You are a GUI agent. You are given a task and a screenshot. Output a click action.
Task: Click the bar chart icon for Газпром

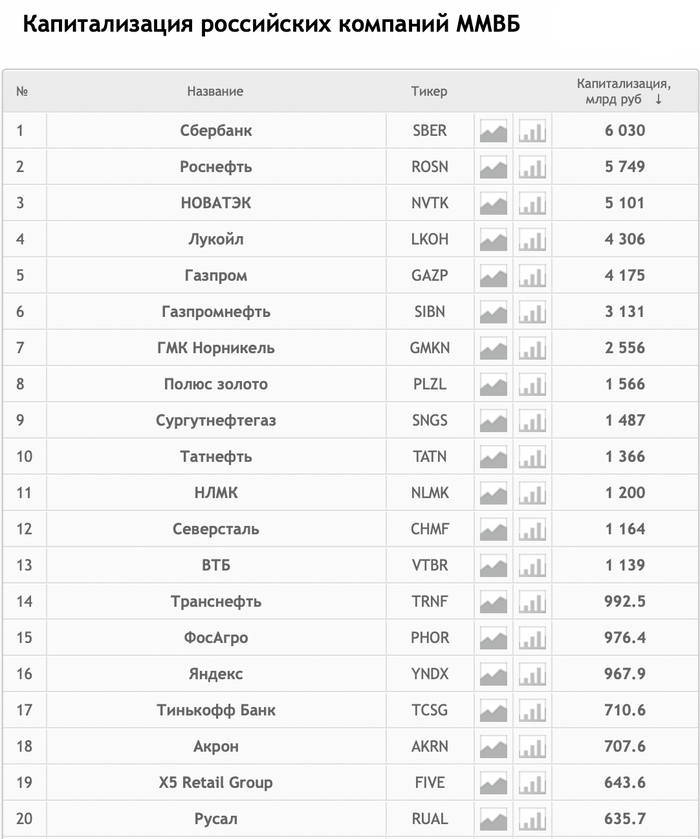(532, 276)
